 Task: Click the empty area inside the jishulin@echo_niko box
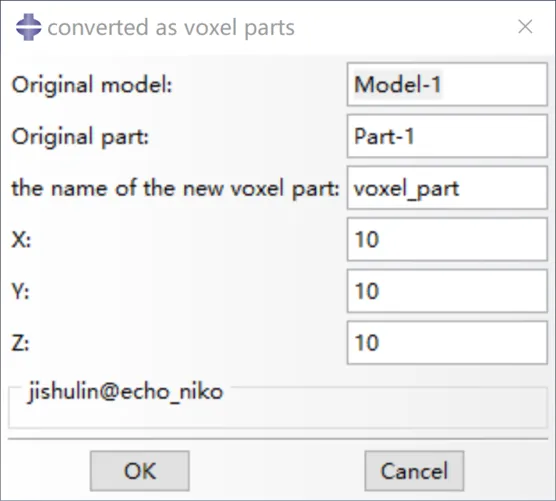coord(278,413)
